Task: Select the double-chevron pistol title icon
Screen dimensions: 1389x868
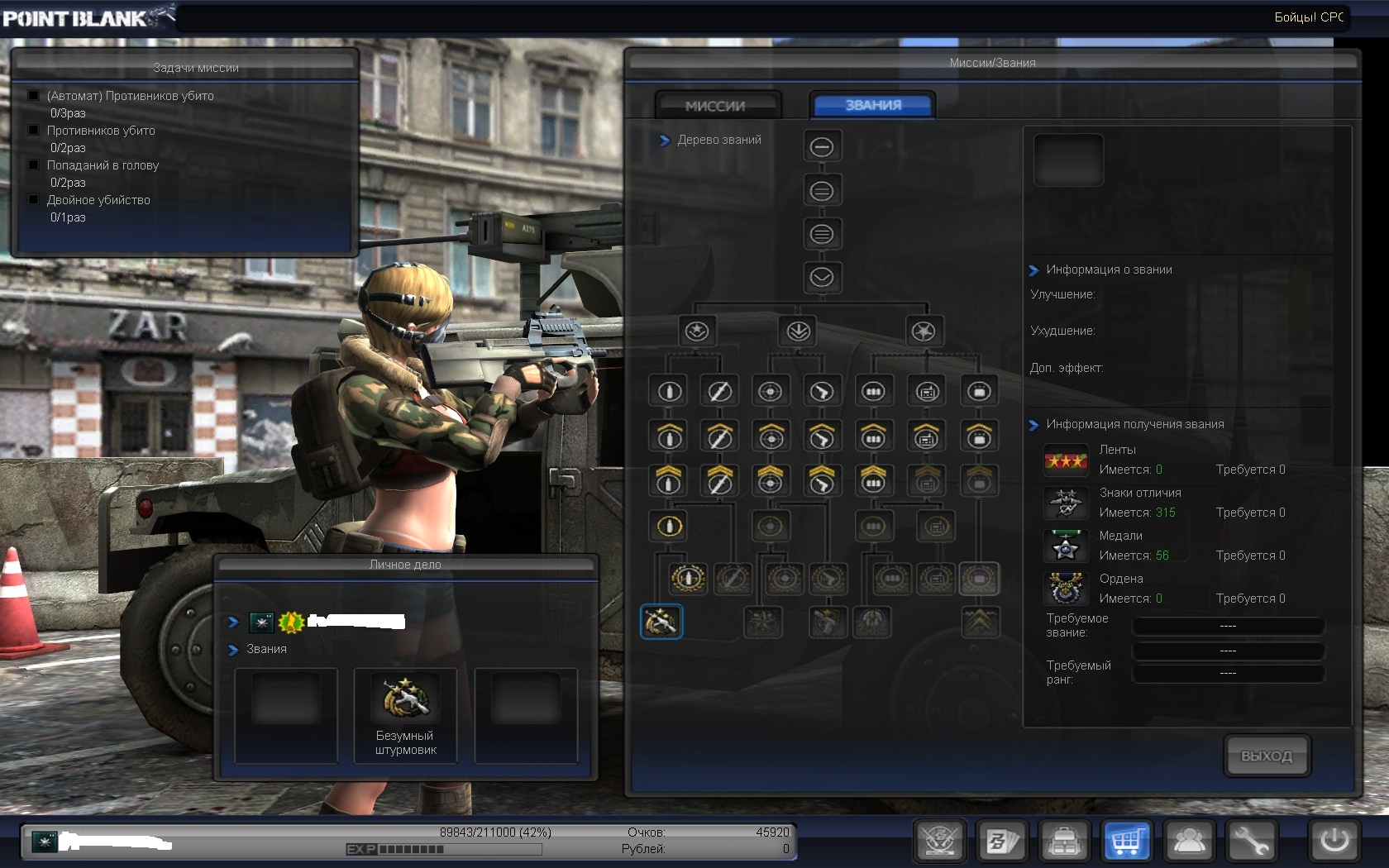Action: (821, 480)
